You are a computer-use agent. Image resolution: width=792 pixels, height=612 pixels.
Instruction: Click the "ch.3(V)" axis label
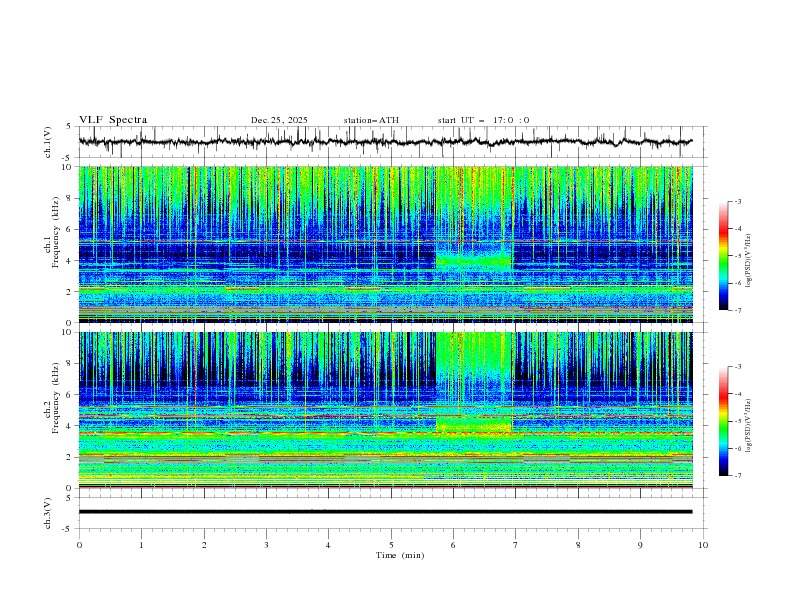48,513
